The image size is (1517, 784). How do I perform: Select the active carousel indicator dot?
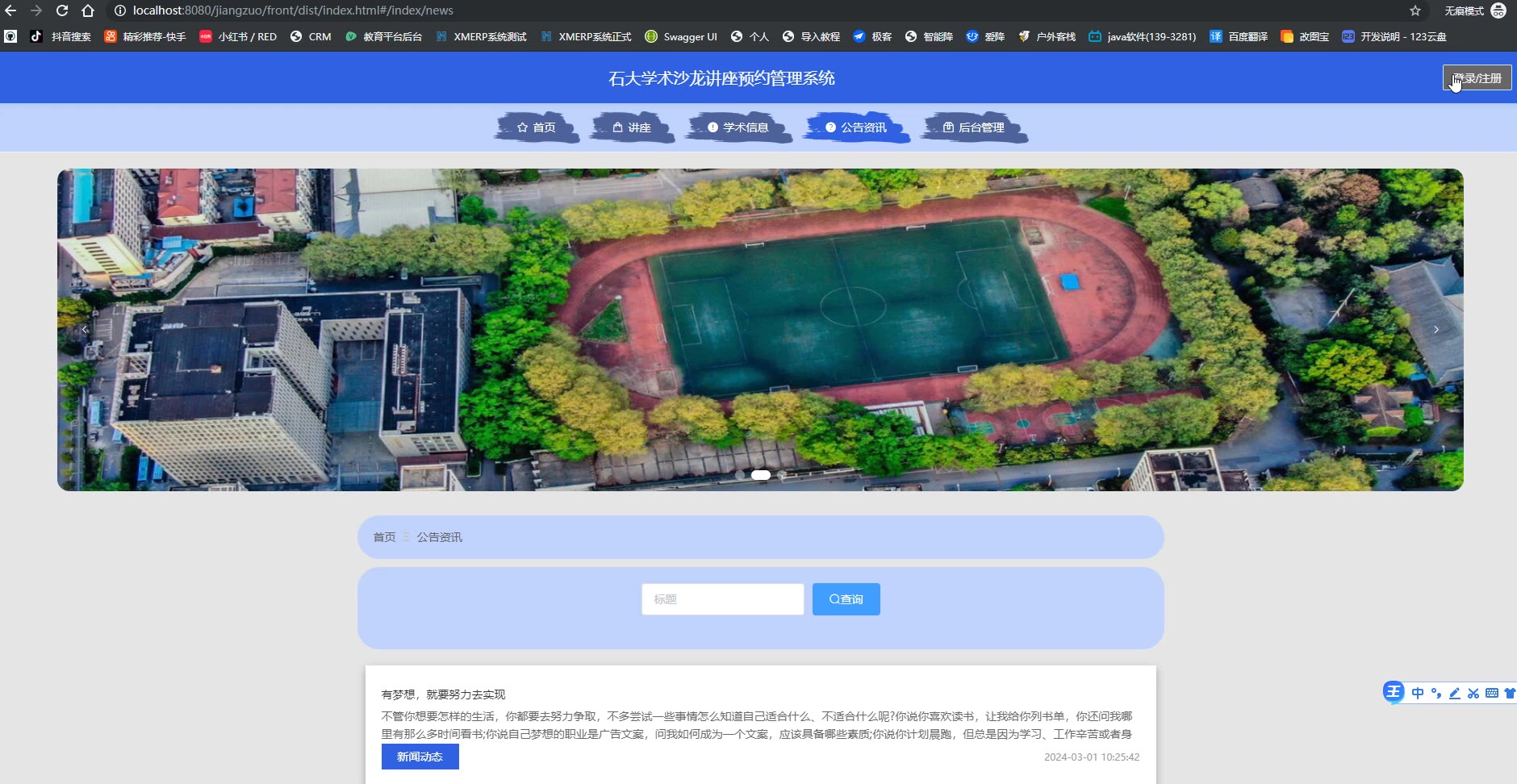[761, 475]
